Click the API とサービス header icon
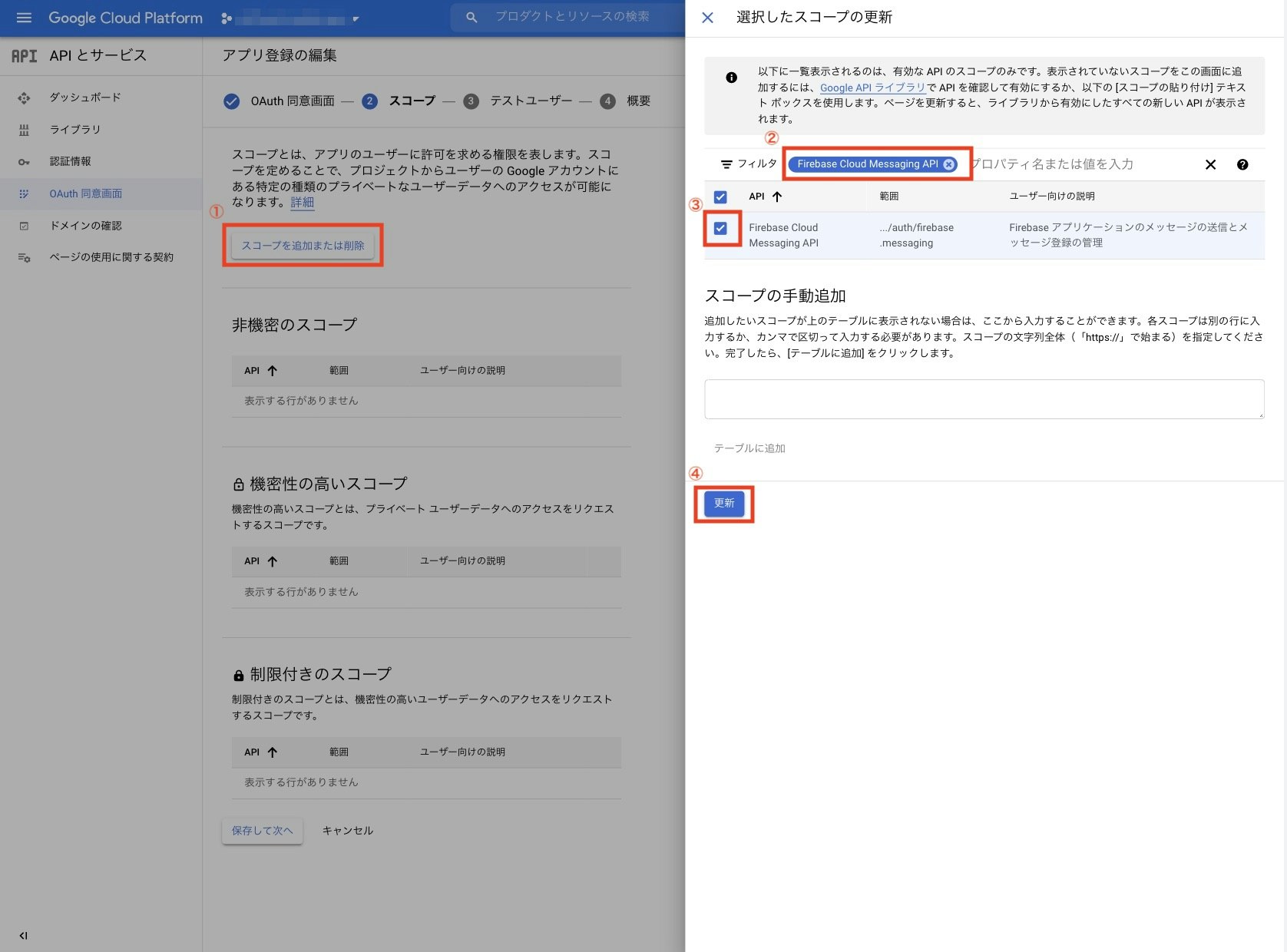Screen dimensions: 1287x952 24,55
